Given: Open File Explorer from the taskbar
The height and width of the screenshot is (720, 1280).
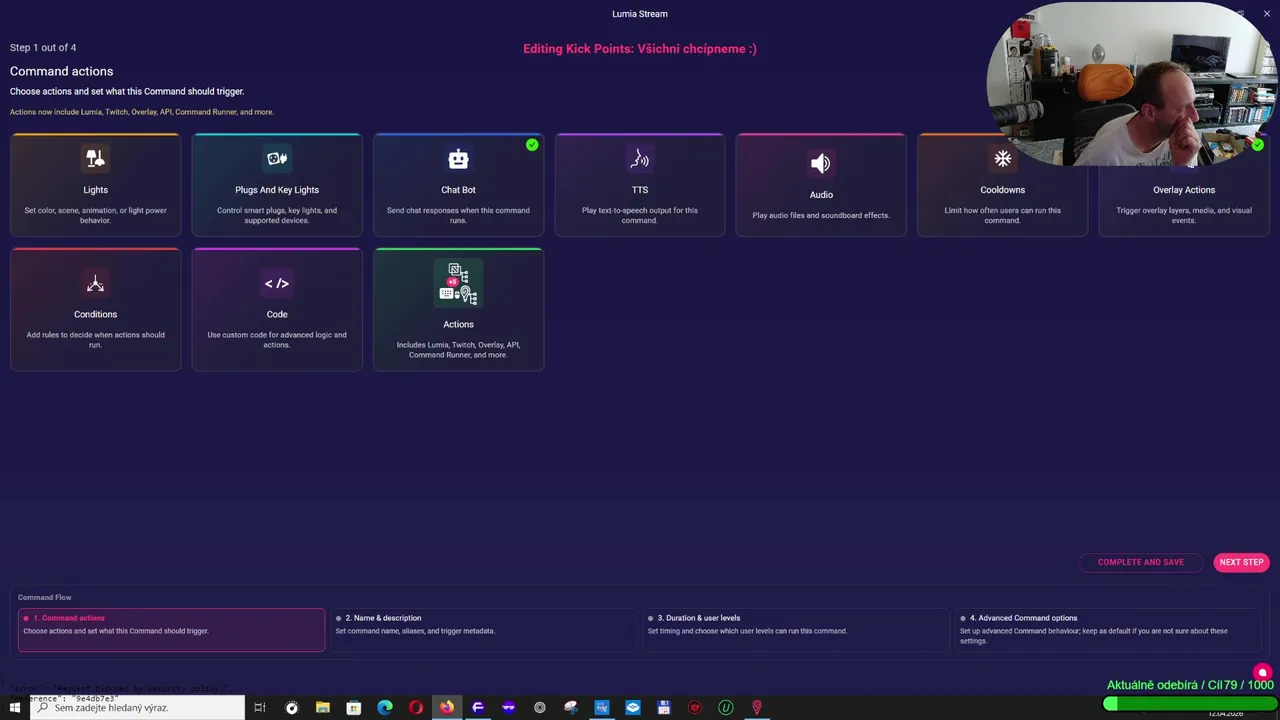Looking at the screenshot, I should coord(322,707).
